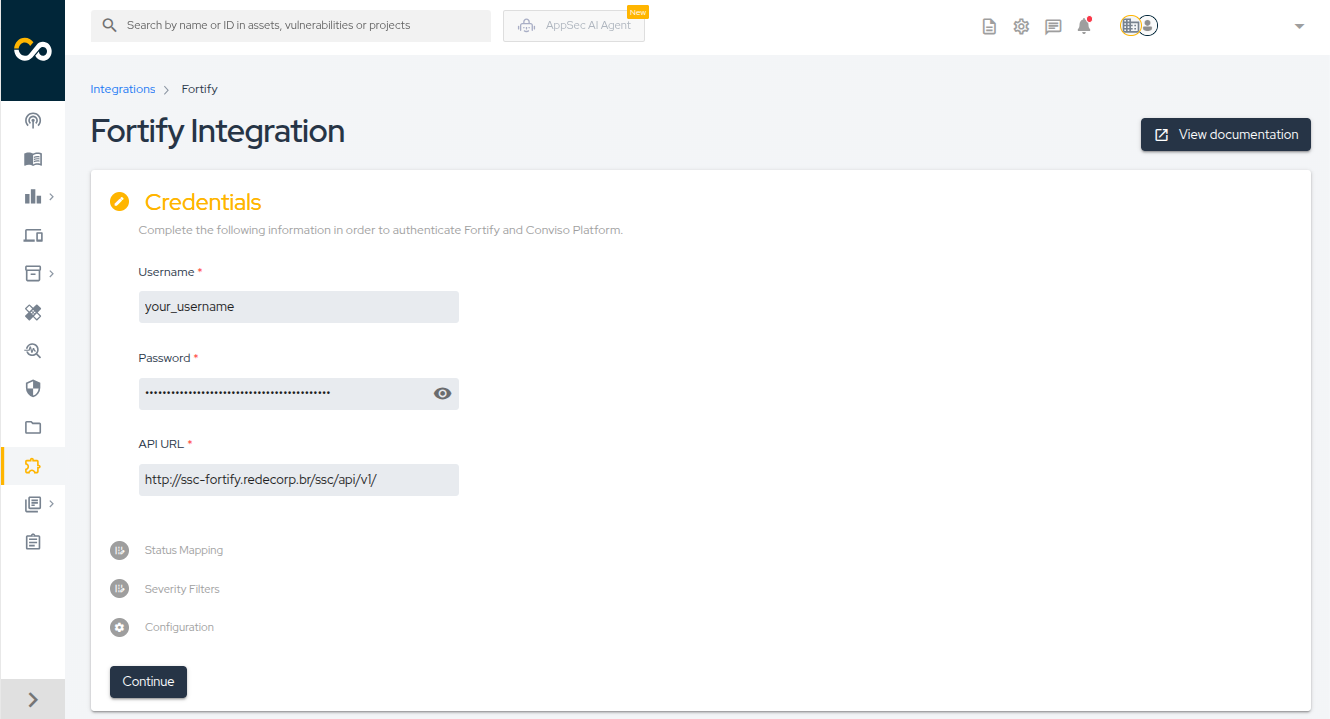Expand the bar chart sidebar submenu
Image resolution: width=1330 pixels, height=719 pixels.
click(x=38, y=197)
